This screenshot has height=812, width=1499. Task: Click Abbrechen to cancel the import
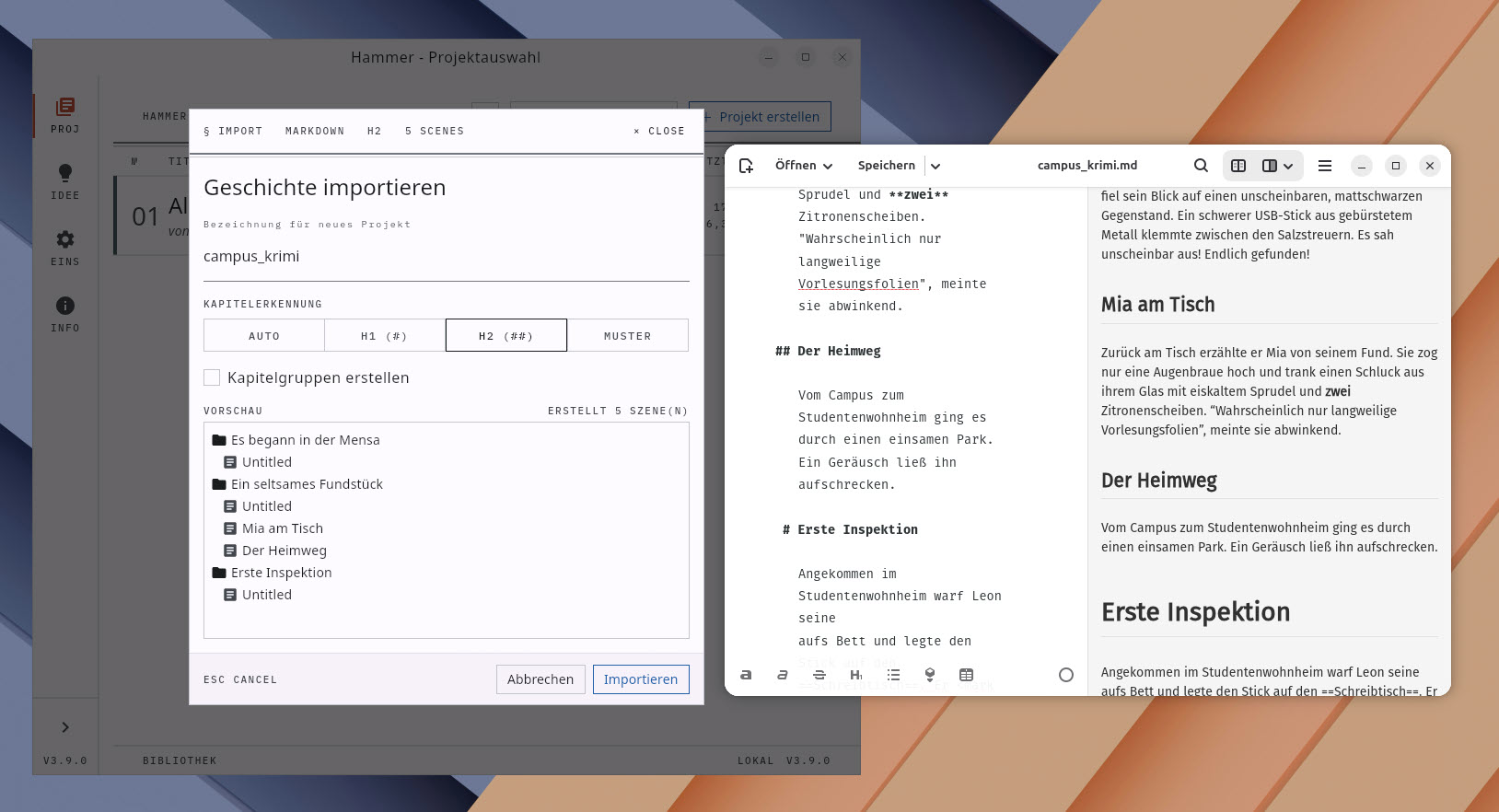(x=540, y=679)
